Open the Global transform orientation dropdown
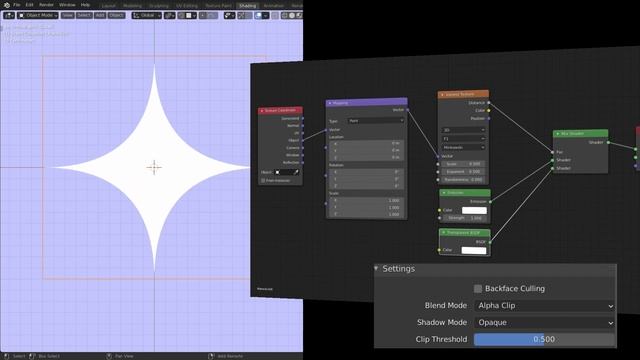Screen dimensions: 640x360 147,16
